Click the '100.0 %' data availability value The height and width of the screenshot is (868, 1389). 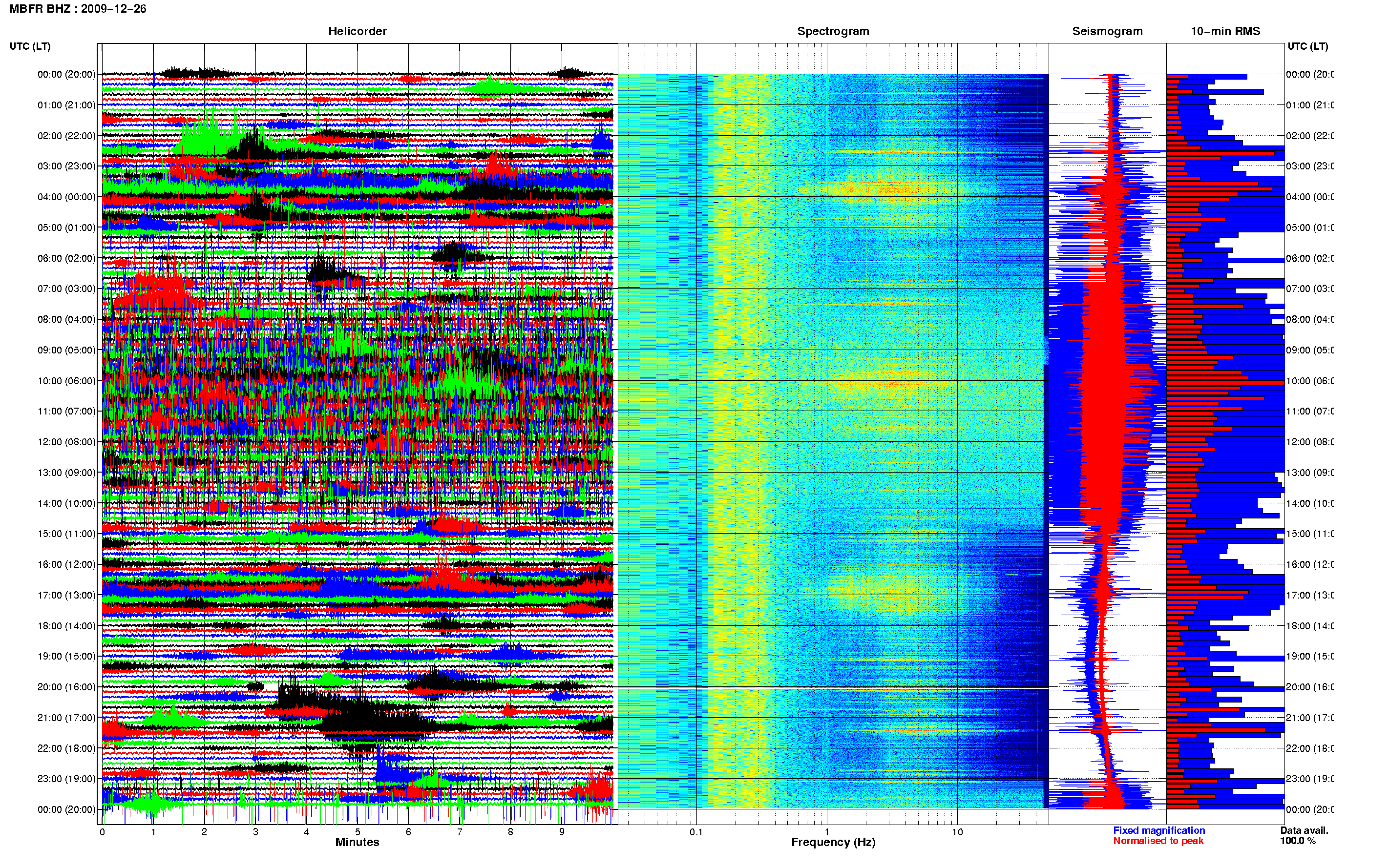point(1298,841)
